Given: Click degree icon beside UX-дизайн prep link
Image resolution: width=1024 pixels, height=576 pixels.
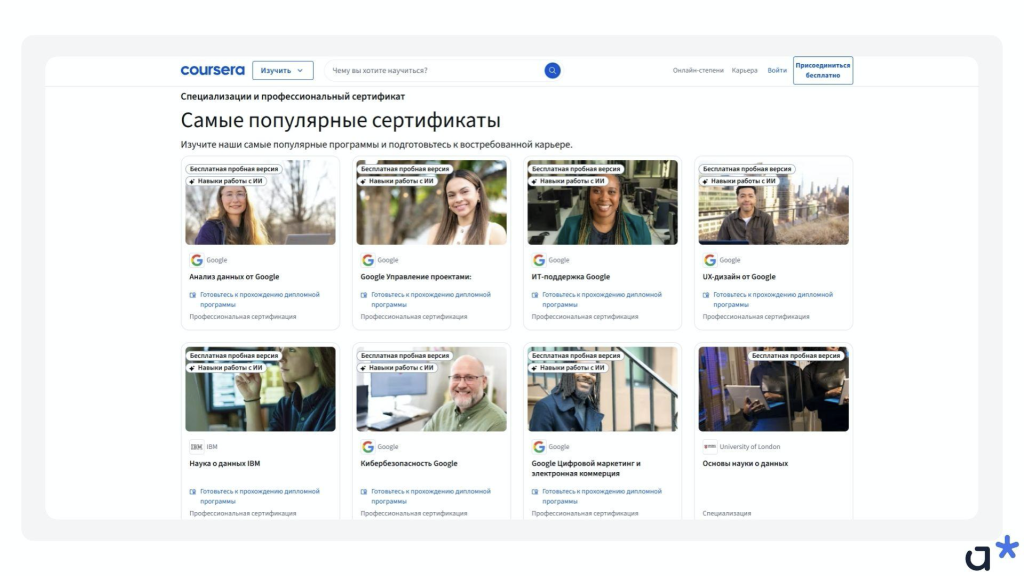Looking at the screenshot, I should point(706,295).
